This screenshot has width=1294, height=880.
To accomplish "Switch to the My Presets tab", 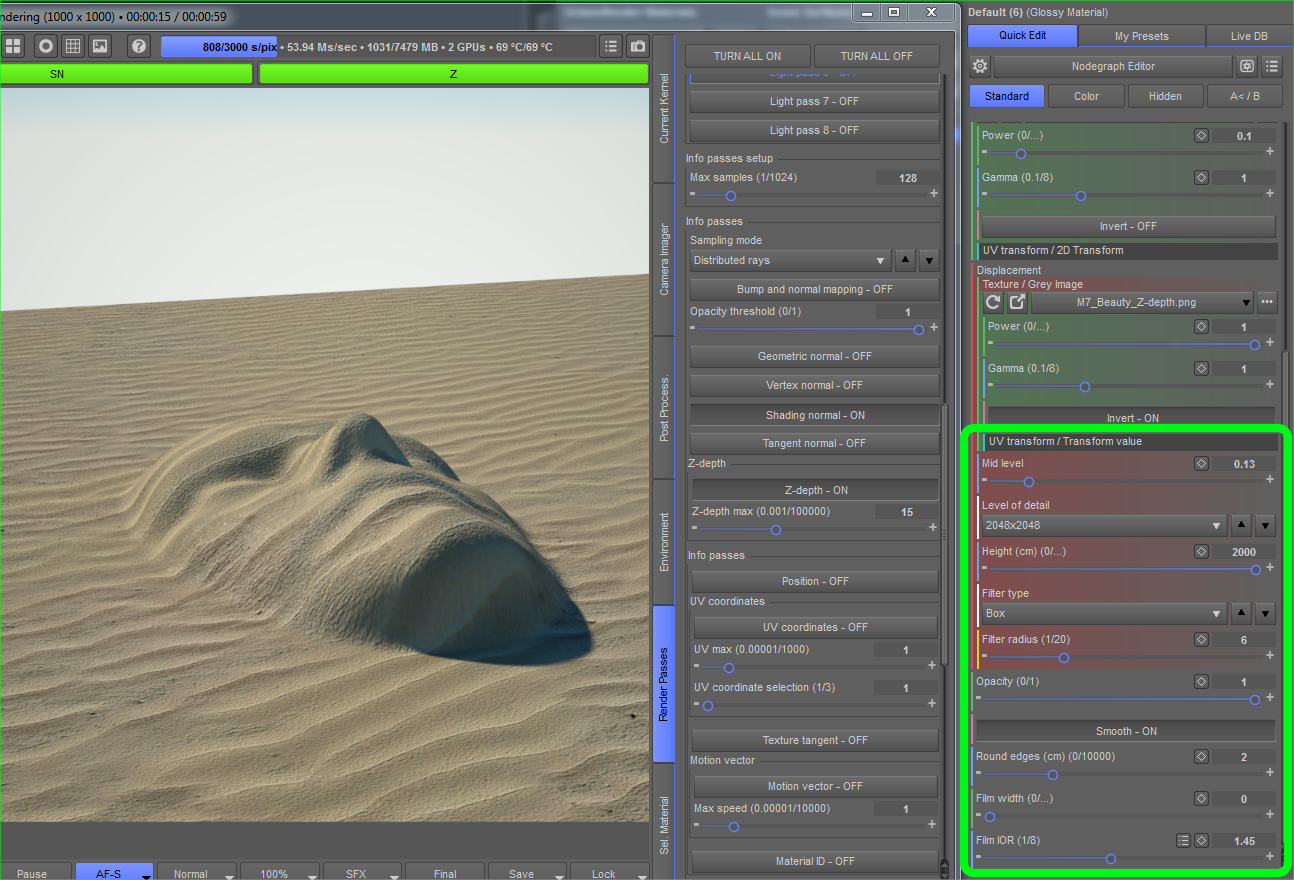I will click(1141, 36).
